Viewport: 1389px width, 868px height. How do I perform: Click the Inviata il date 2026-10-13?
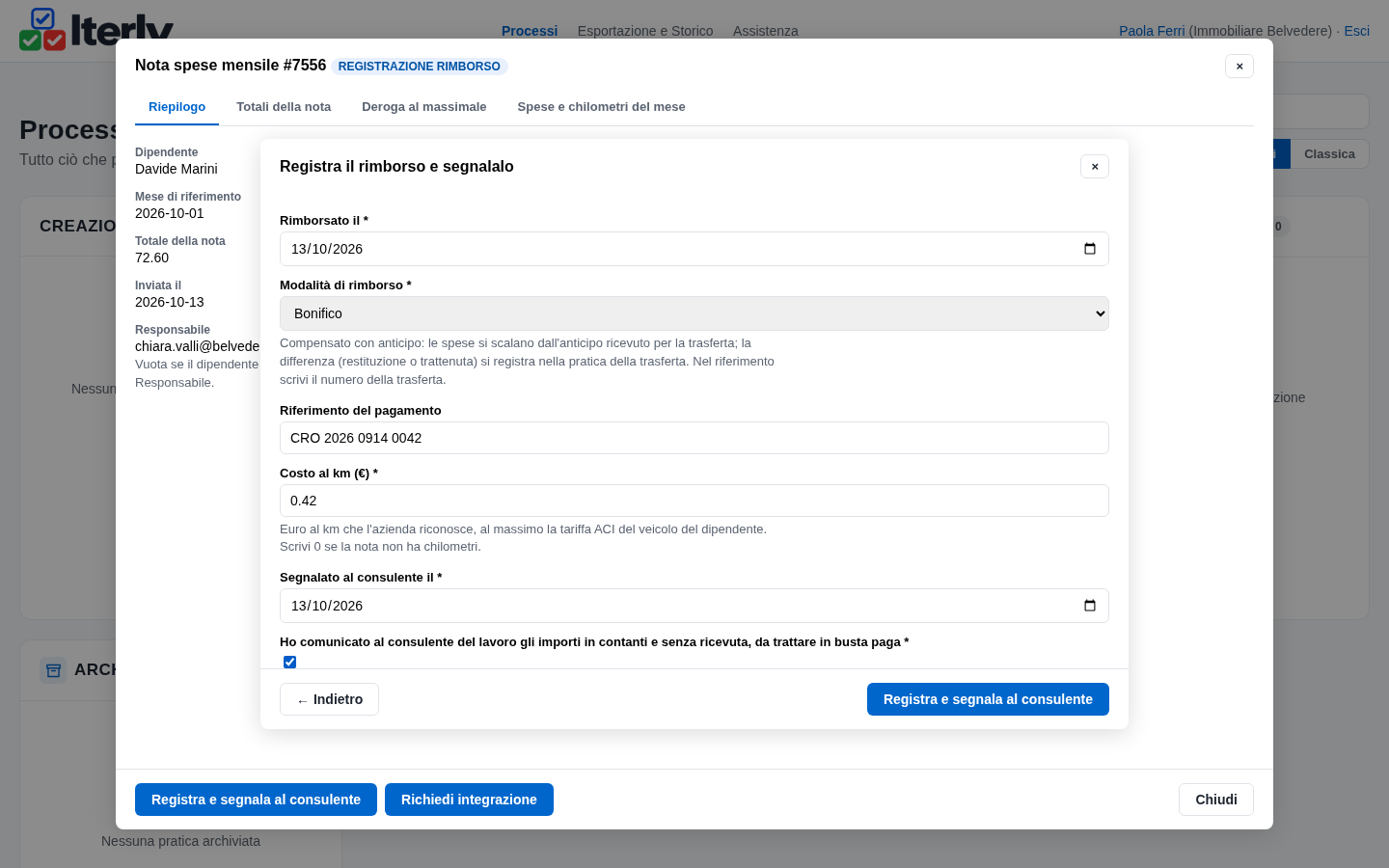(x=170, y=302)
